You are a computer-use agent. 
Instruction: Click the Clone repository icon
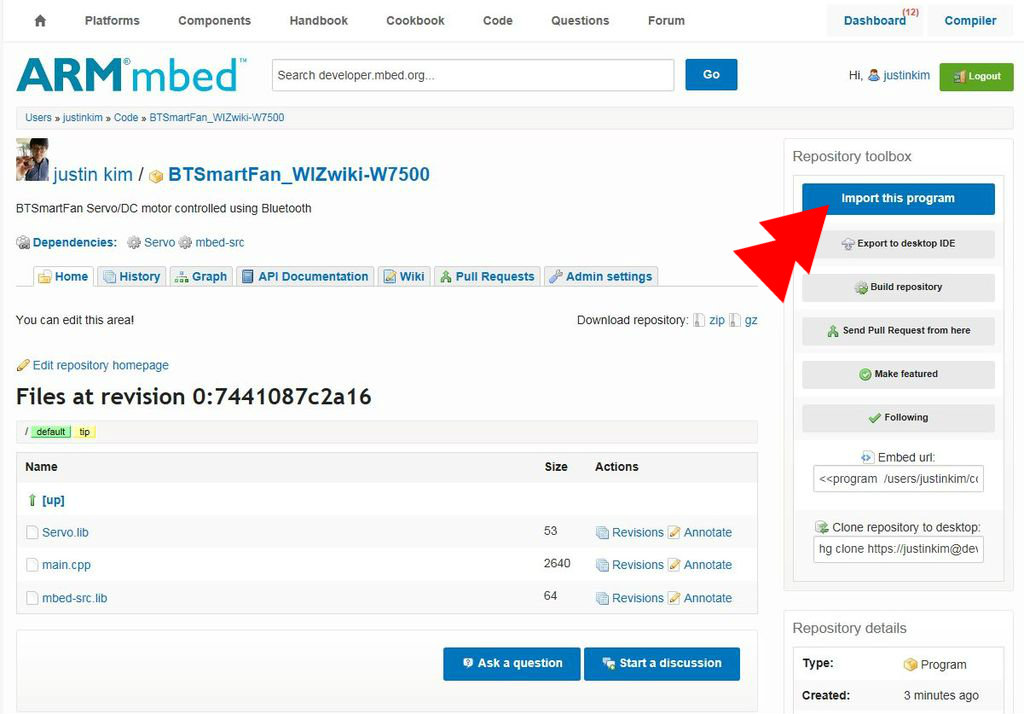[x=822, y=527]
